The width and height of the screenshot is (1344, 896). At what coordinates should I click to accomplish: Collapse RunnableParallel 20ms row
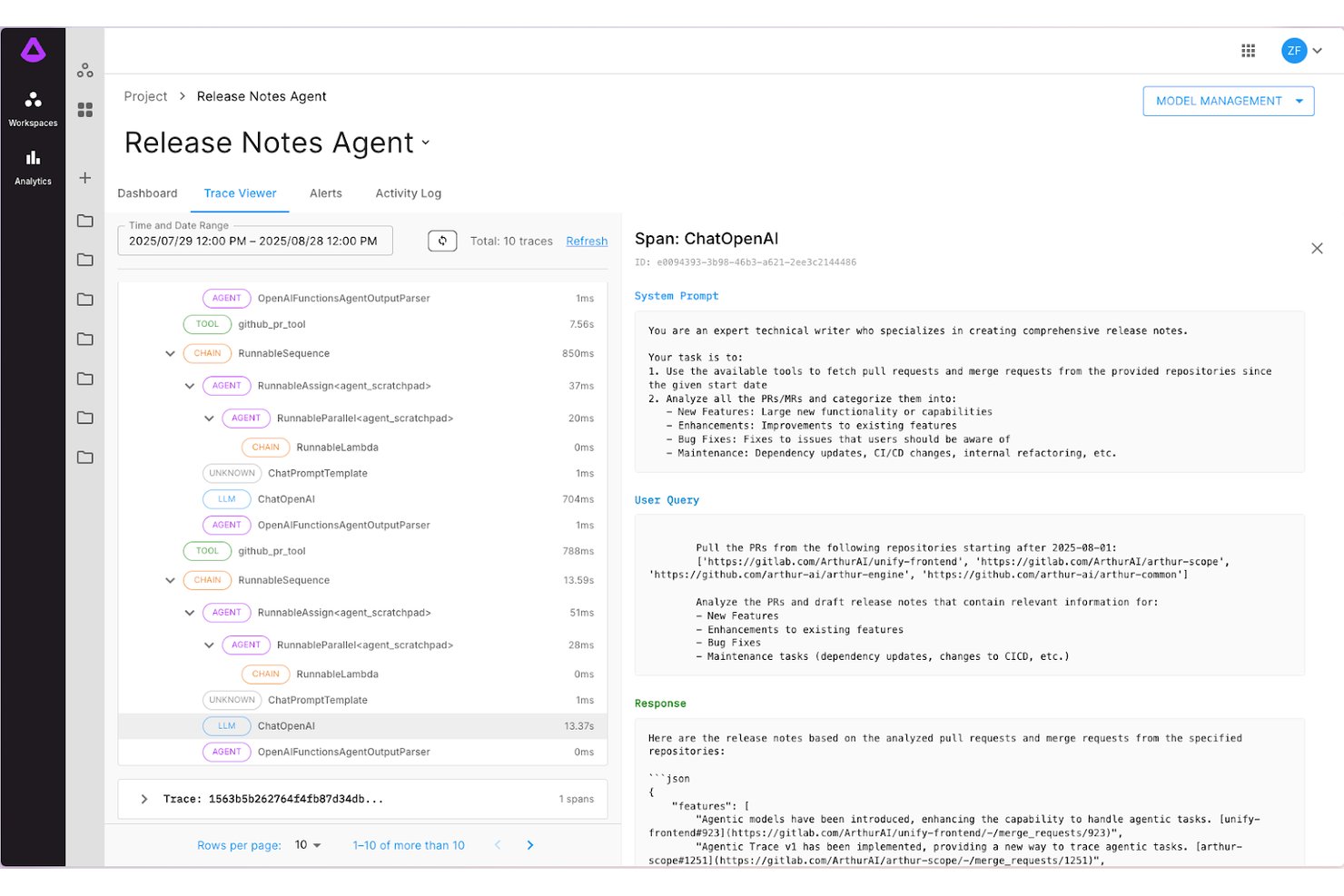[209, 418]
